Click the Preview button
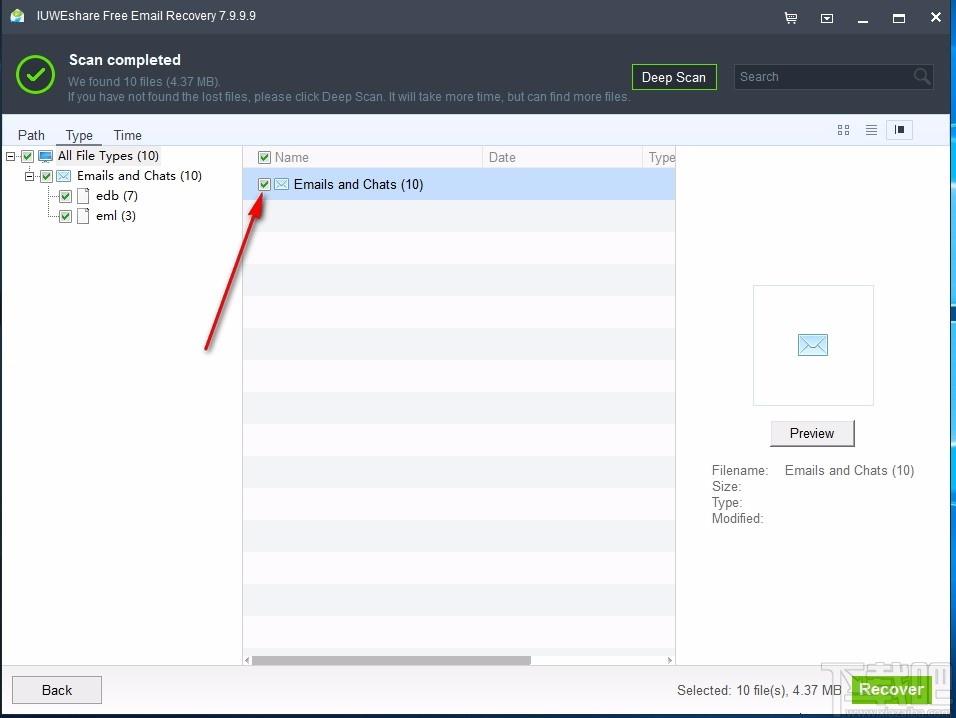The image size is (956, 718). [x=812, y=433]
